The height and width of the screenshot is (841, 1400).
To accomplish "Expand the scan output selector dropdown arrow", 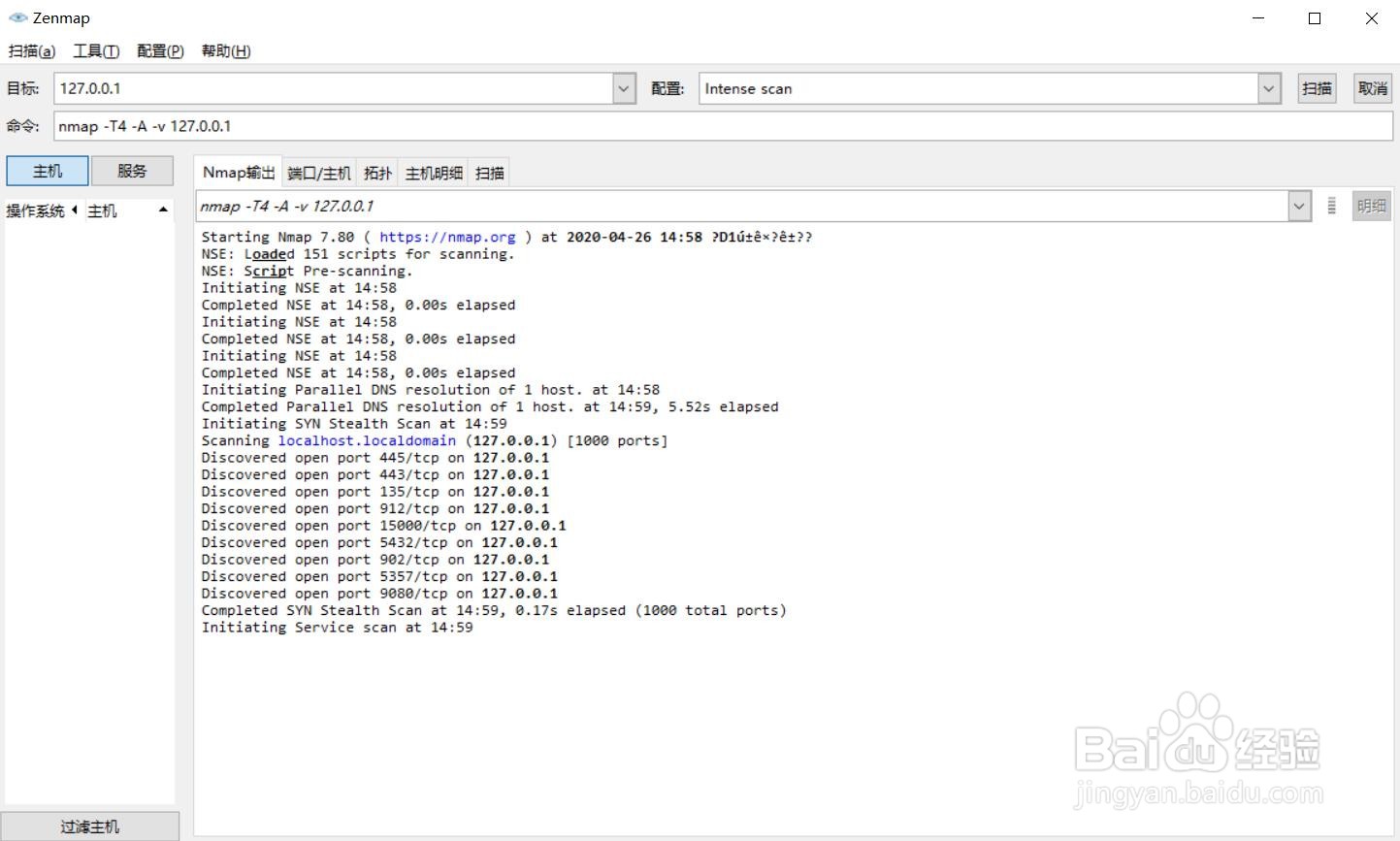I will coord(1299,206).
